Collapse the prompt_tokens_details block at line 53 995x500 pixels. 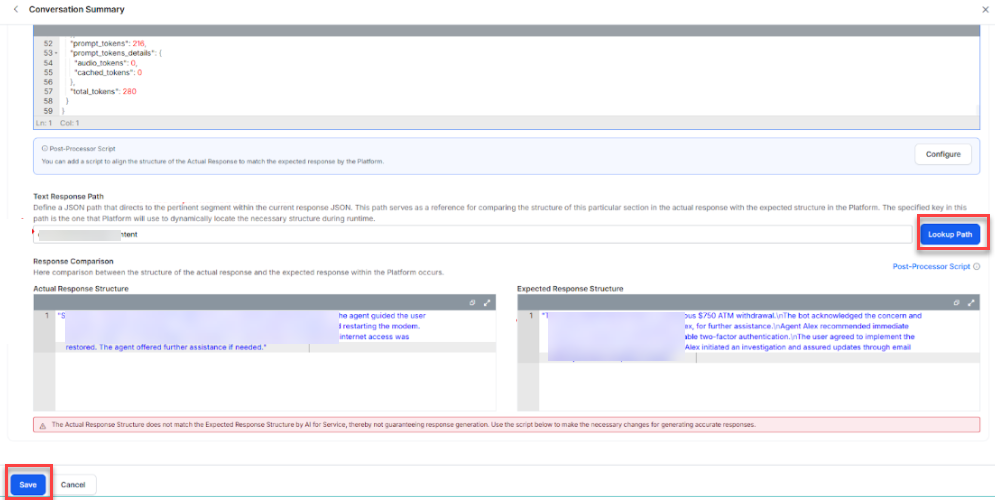56,53
